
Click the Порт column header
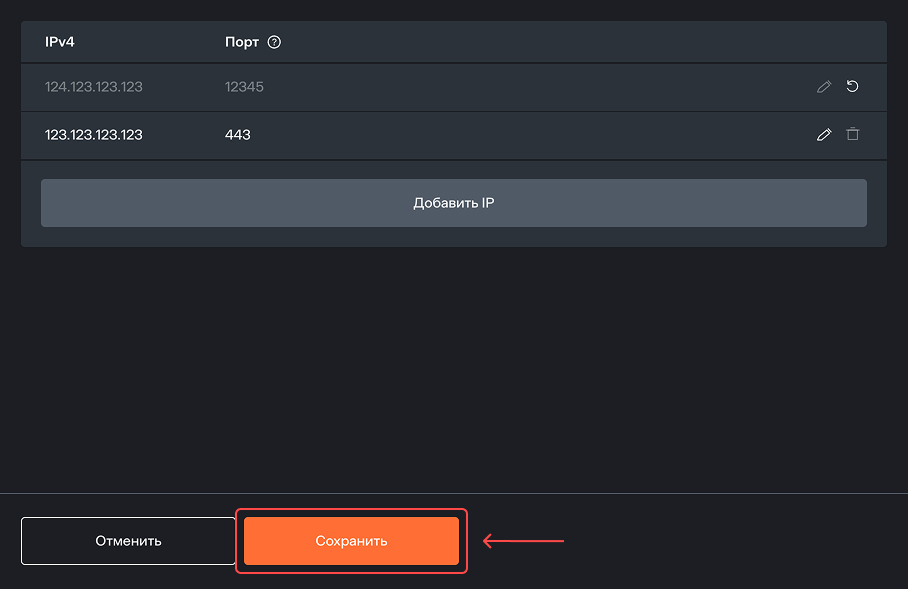[x=241, y=42]
